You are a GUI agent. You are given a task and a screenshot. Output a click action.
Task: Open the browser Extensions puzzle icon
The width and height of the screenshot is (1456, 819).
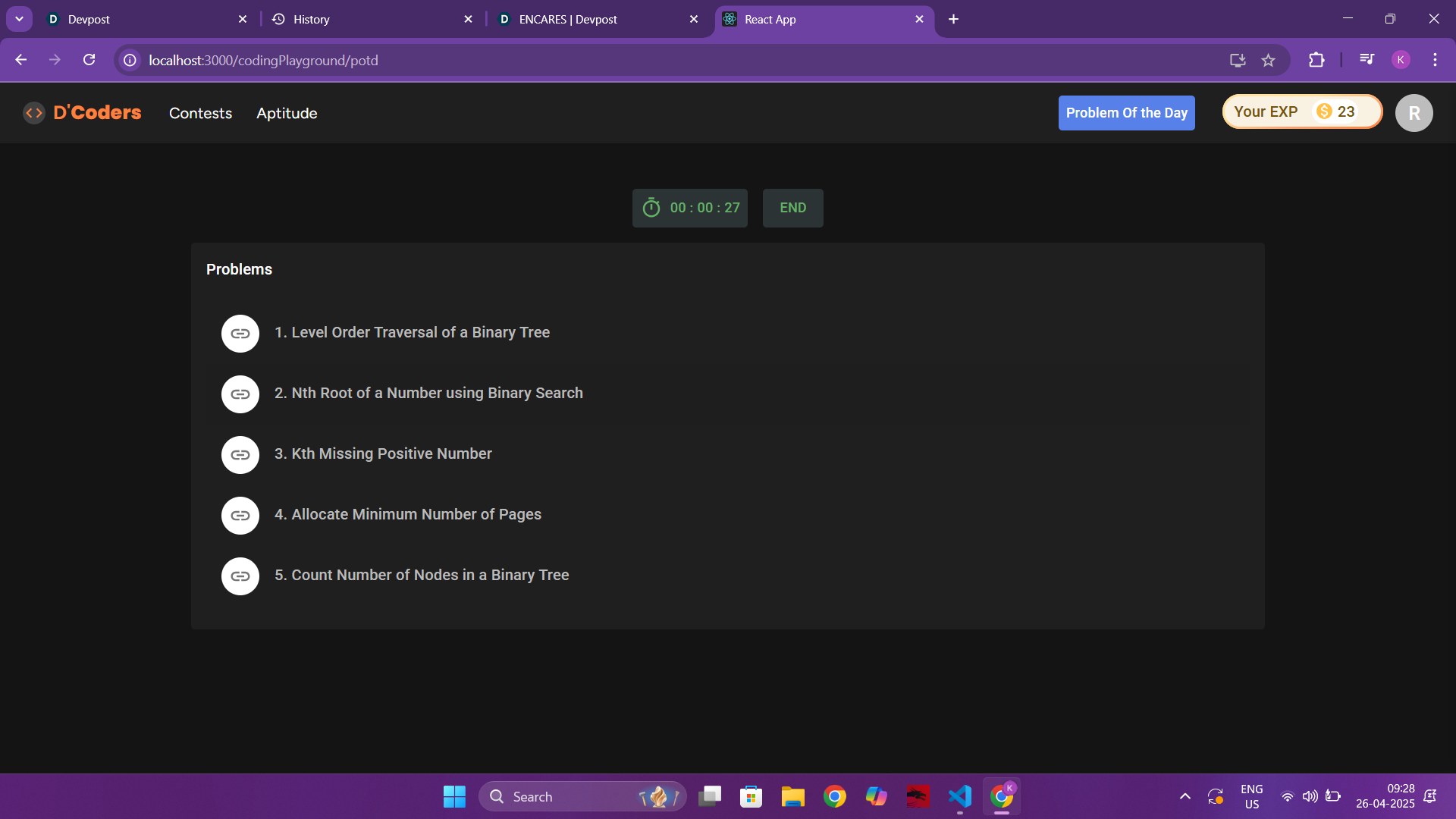click(1316, 61)
